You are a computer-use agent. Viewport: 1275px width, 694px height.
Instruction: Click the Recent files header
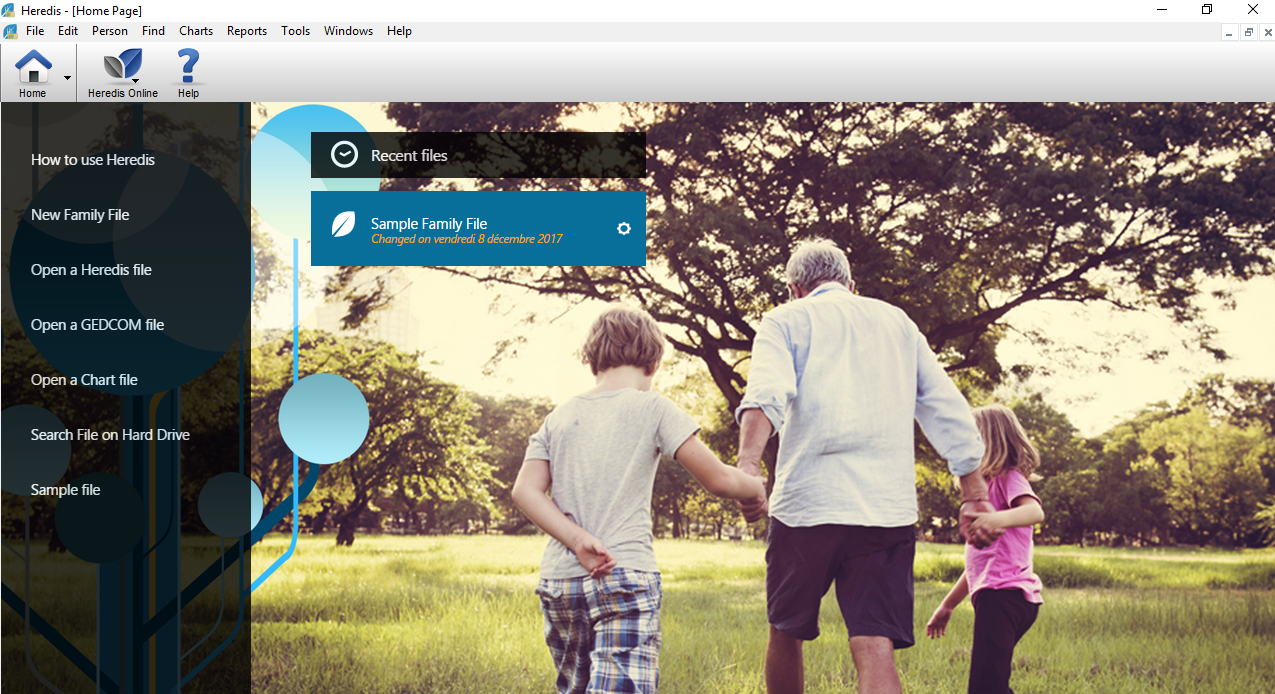[478, 155]
